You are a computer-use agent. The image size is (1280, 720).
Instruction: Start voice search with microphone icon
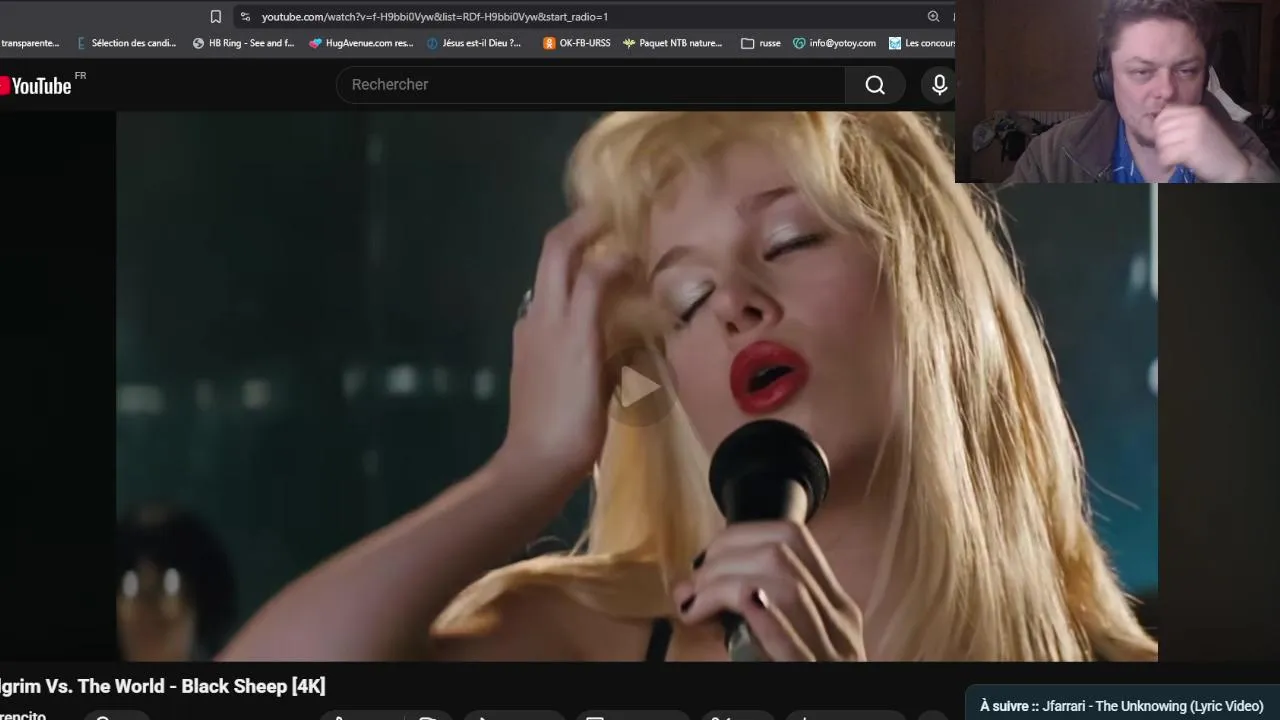[939, 85]
